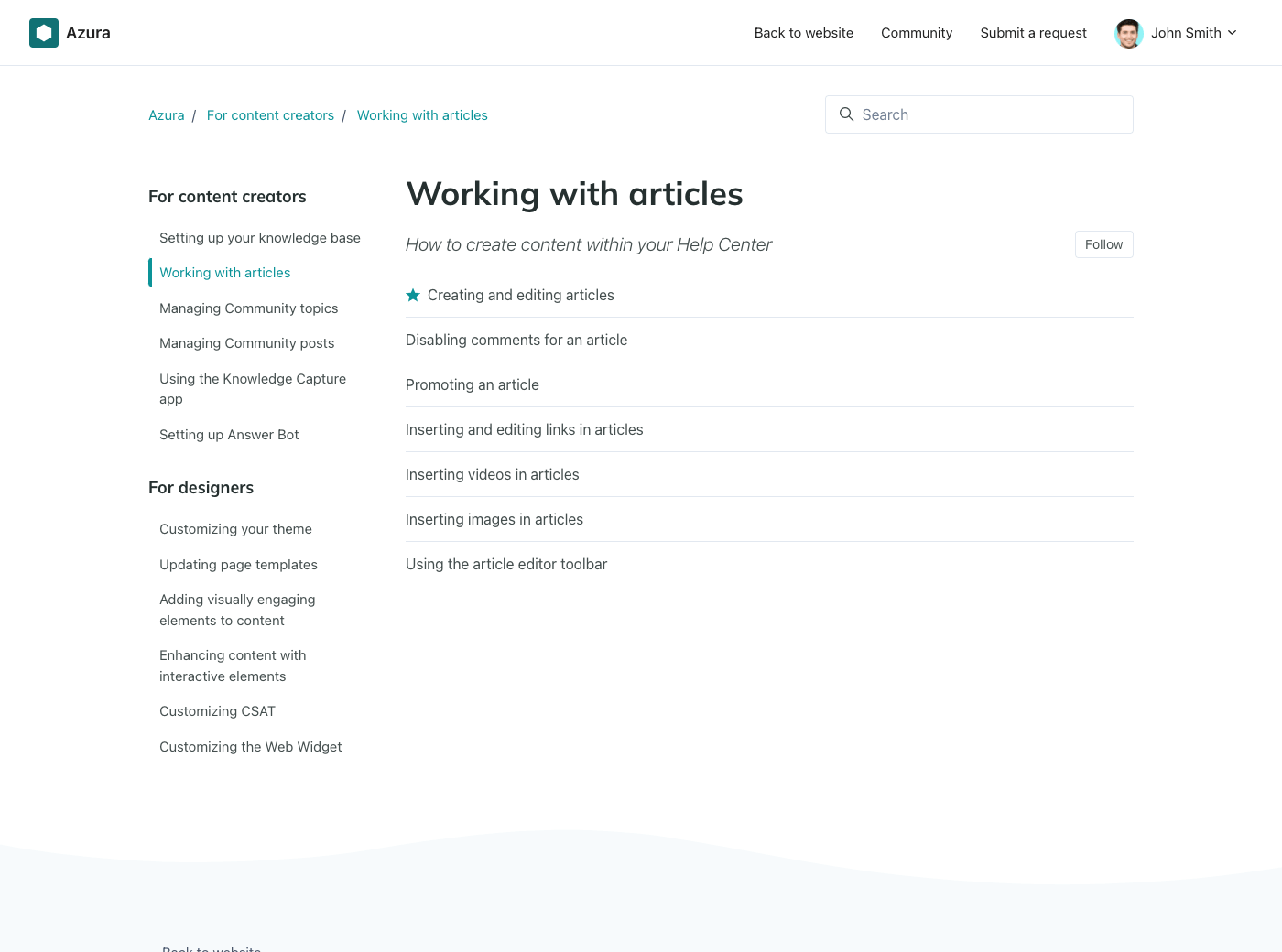The height and width of the screenshot is (952, 1282).
Task: Open Creating and editing articles article
Action: coord(520,295)
